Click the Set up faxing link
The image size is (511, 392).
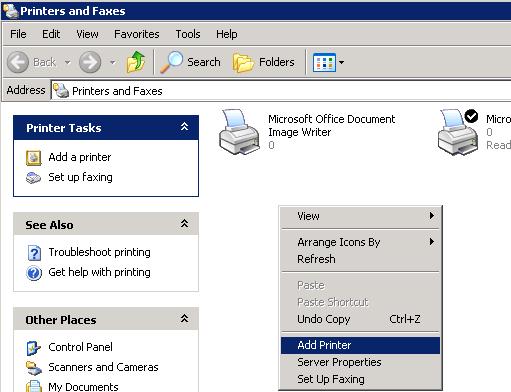[x=80, y=177]
